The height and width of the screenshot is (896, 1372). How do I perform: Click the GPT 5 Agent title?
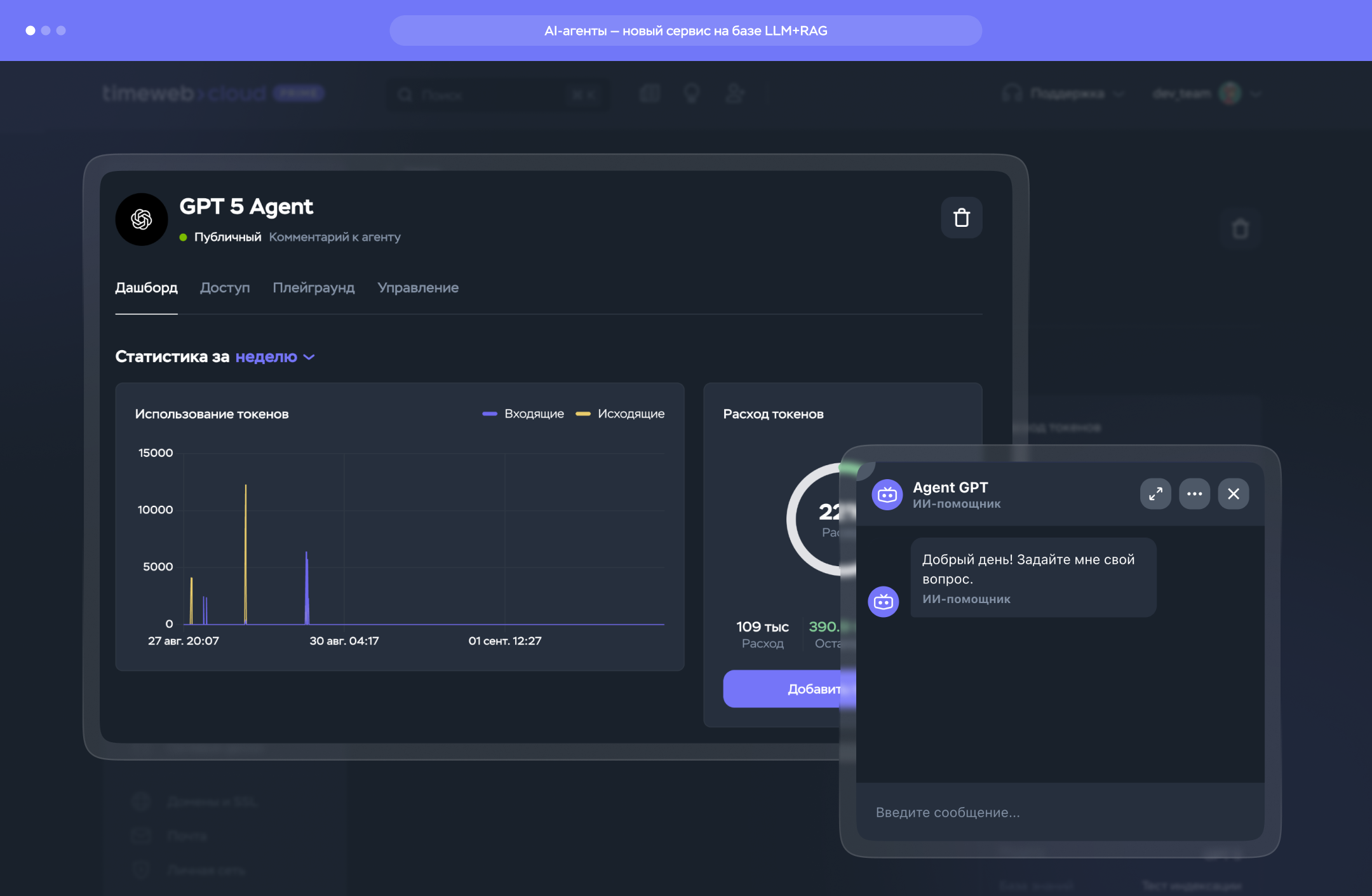[246, 207]
